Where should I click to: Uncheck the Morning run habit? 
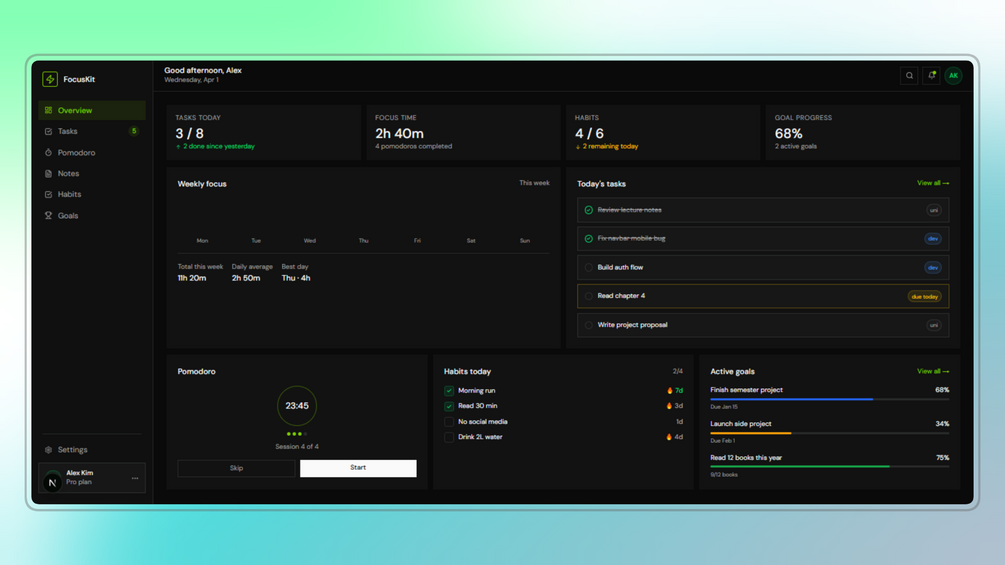pos(449,390)
